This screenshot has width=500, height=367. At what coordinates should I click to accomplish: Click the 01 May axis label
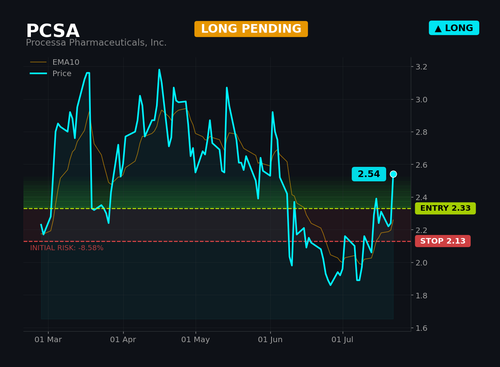(x=195, y=340)
